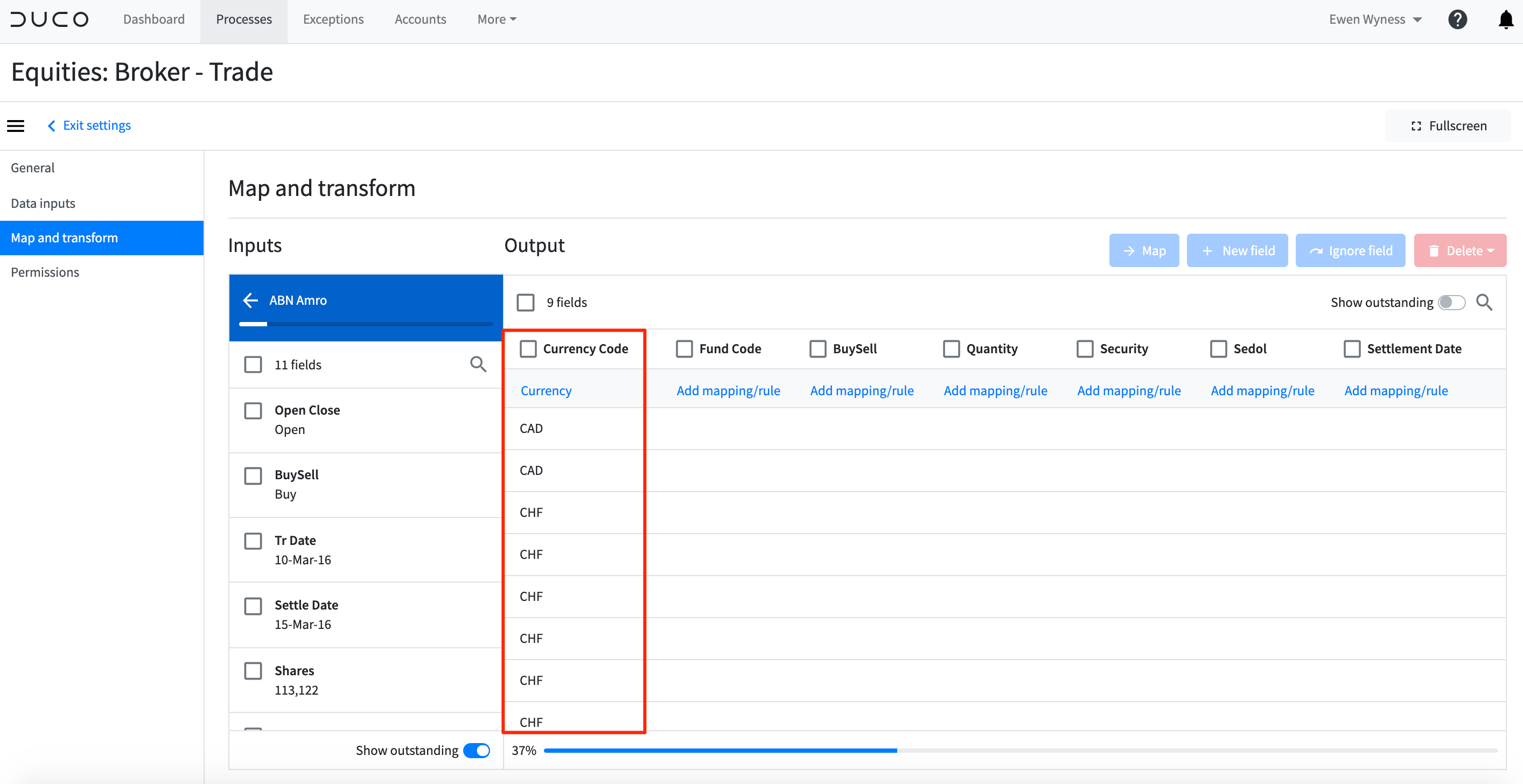Open search in the Output fields panel
The height and width of the screenshot is (784, 1523).
(1485, 302)
